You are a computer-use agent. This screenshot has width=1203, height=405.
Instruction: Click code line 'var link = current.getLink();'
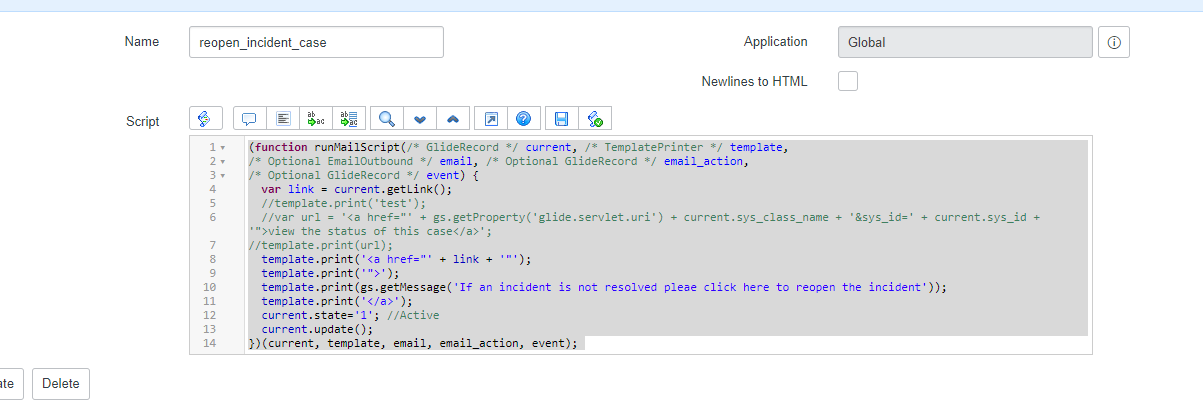(357, 189)
